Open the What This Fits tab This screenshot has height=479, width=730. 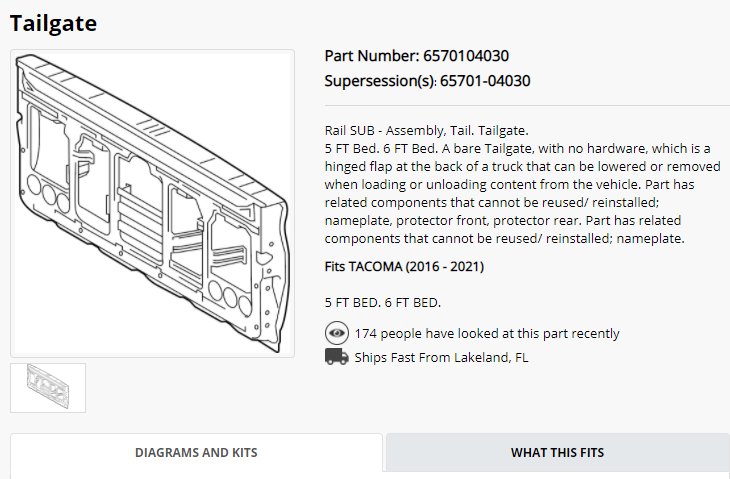click(557, 452)
